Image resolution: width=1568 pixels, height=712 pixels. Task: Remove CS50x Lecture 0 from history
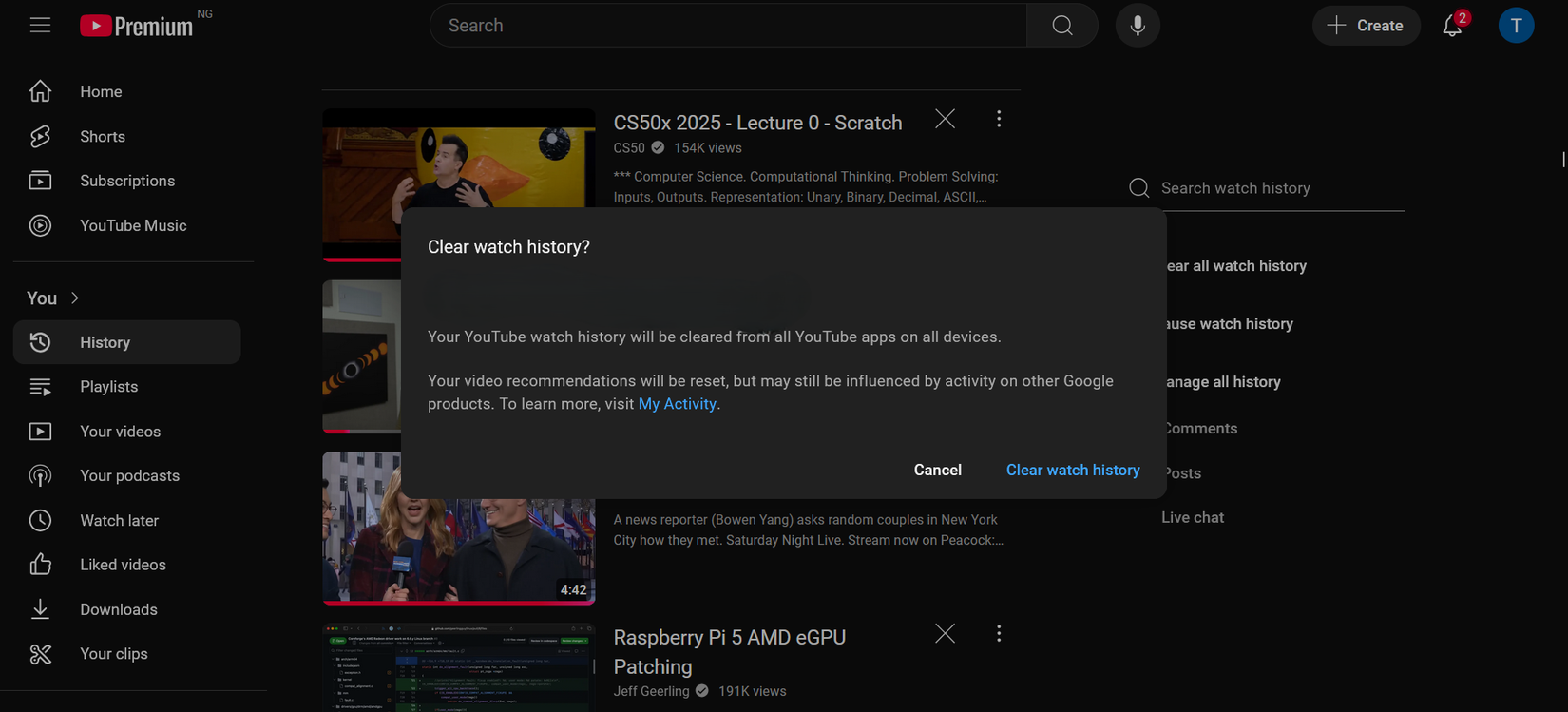pos(945,119)
